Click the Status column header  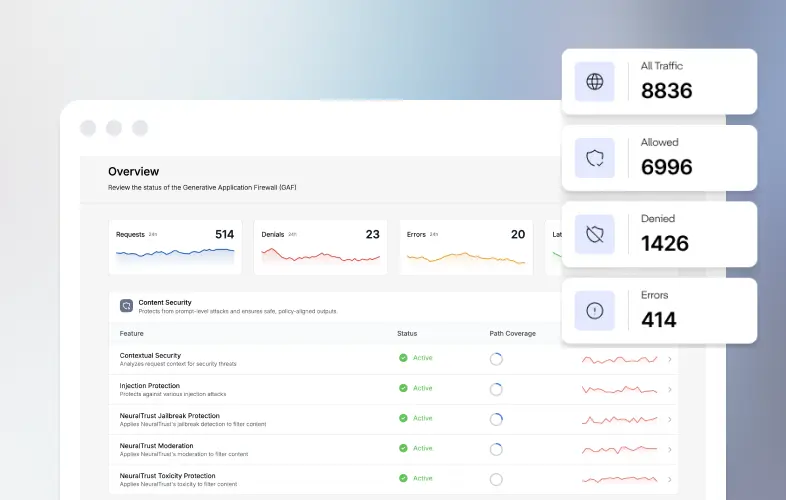coord(407,333)
